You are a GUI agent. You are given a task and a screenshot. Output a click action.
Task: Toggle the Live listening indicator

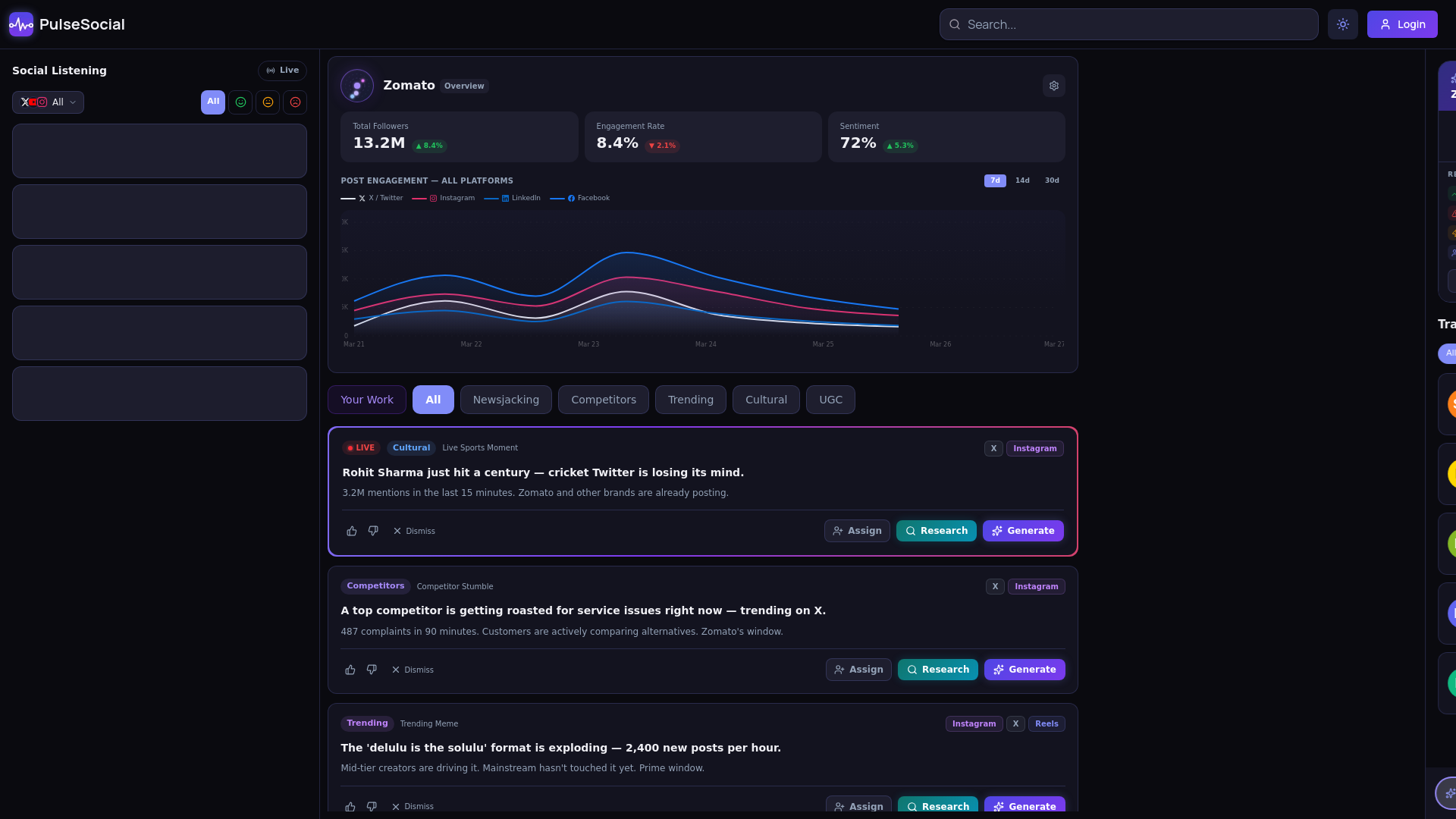[282, 71]
